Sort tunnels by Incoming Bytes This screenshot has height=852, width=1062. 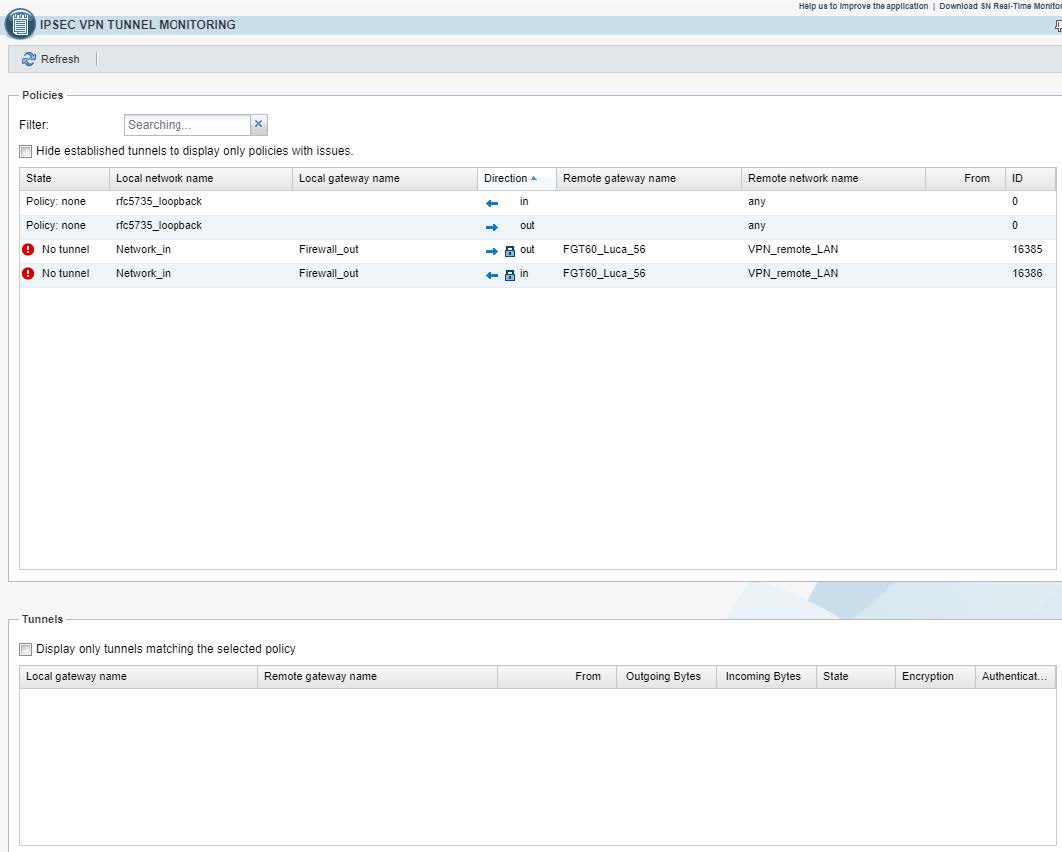(x=766, y=677)
